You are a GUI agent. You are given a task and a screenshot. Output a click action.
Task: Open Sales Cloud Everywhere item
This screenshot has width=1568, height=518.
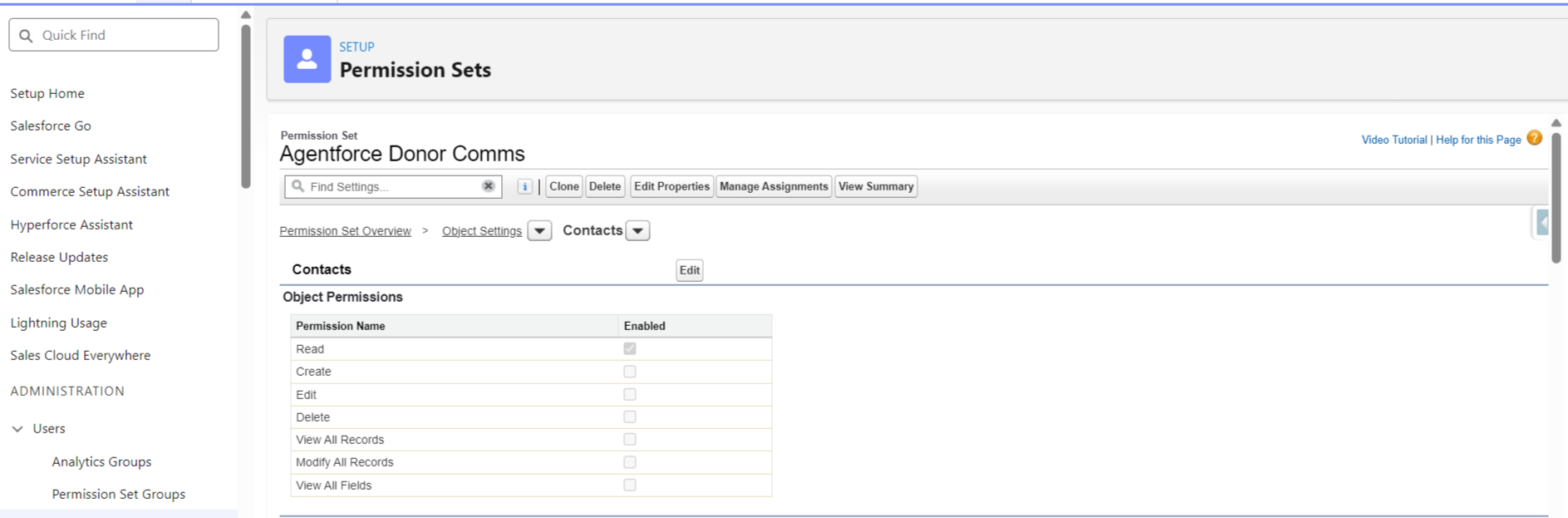(x=81, y=355)
